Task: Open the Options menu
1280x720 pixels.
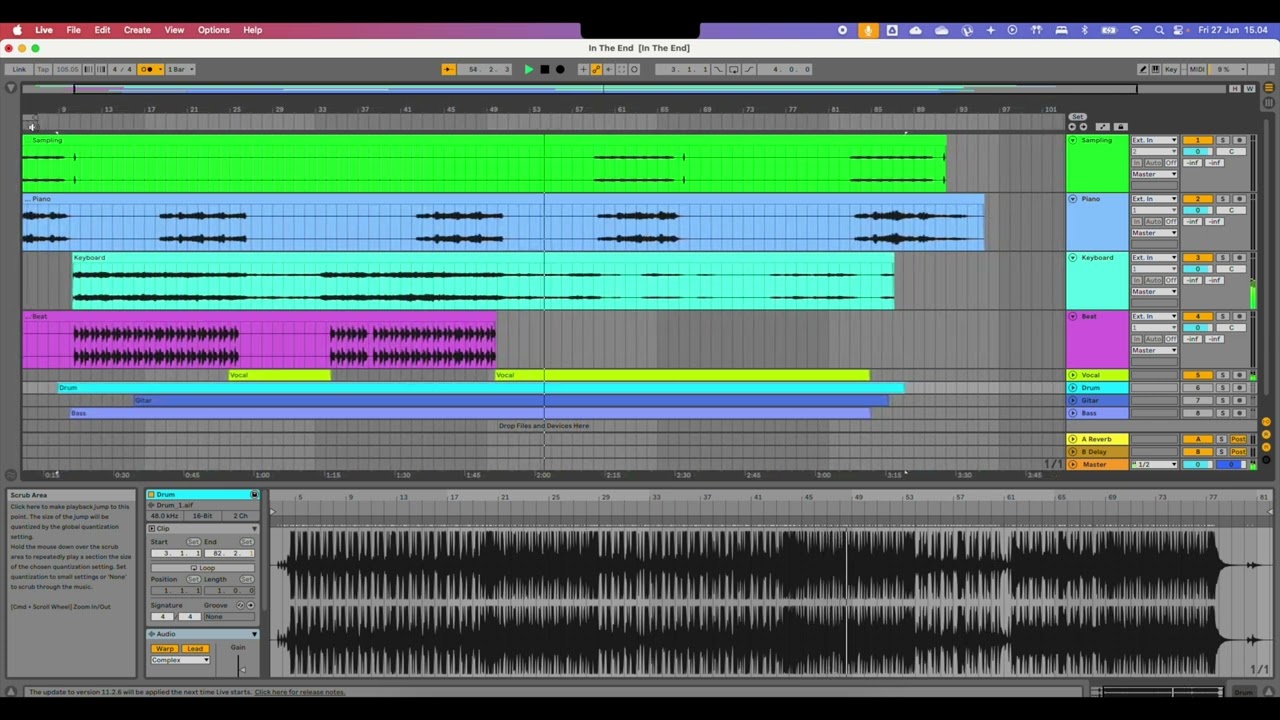Action: [x=213, y=30]
